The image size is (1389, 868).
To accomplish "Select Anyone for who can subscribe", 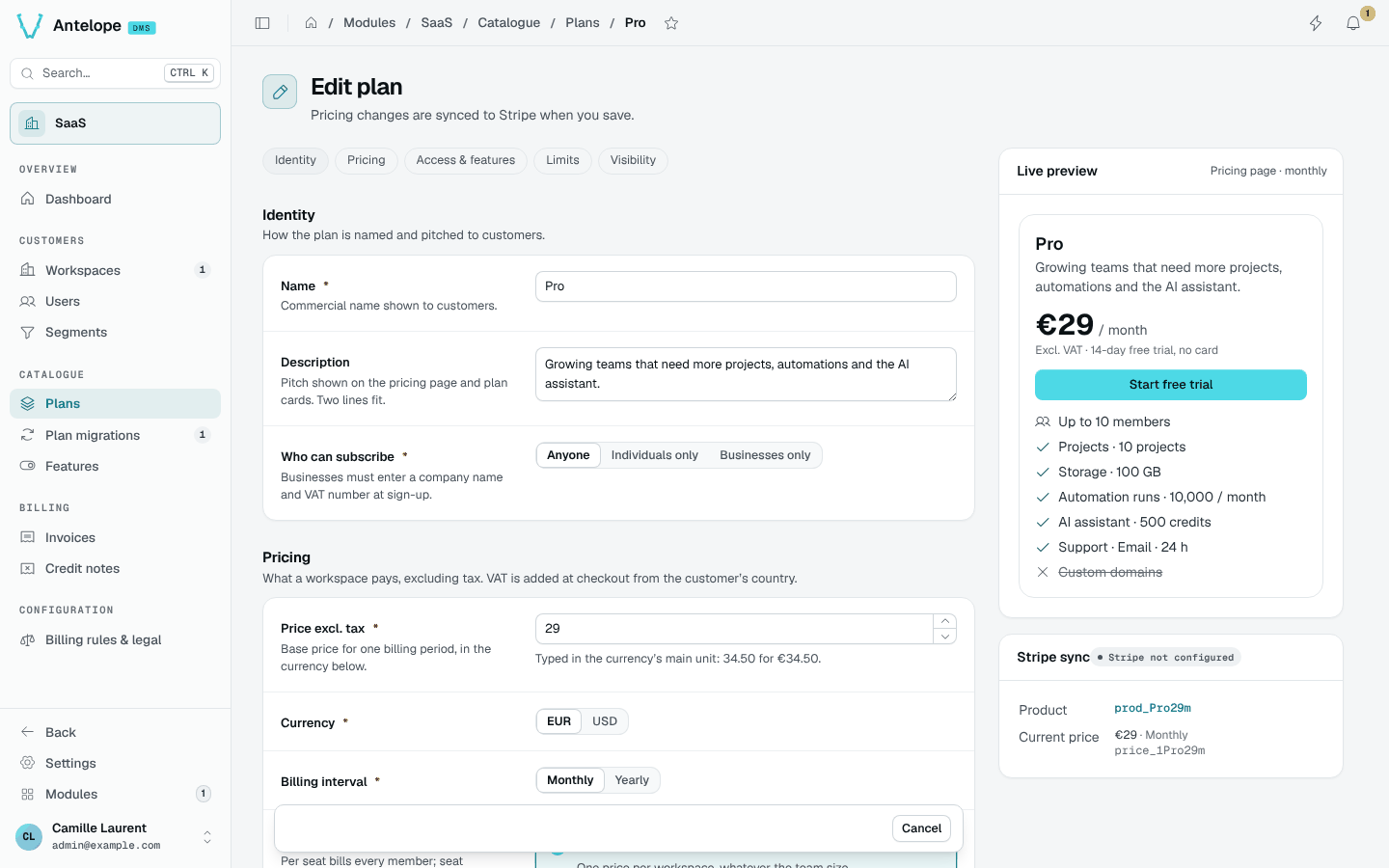I will coord(568,455).
